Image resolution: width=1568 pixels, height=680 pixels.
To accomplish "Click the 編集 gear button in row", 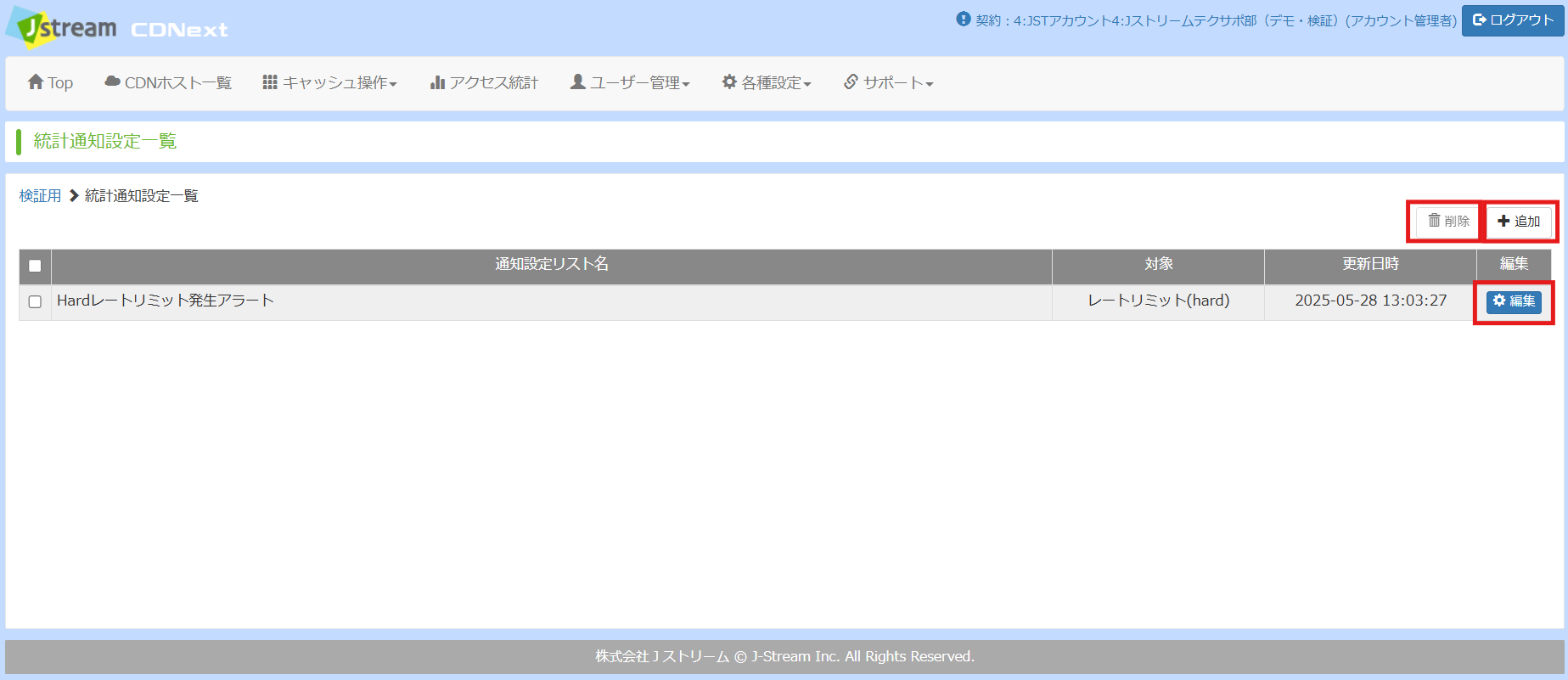I will pos(1514,301).
